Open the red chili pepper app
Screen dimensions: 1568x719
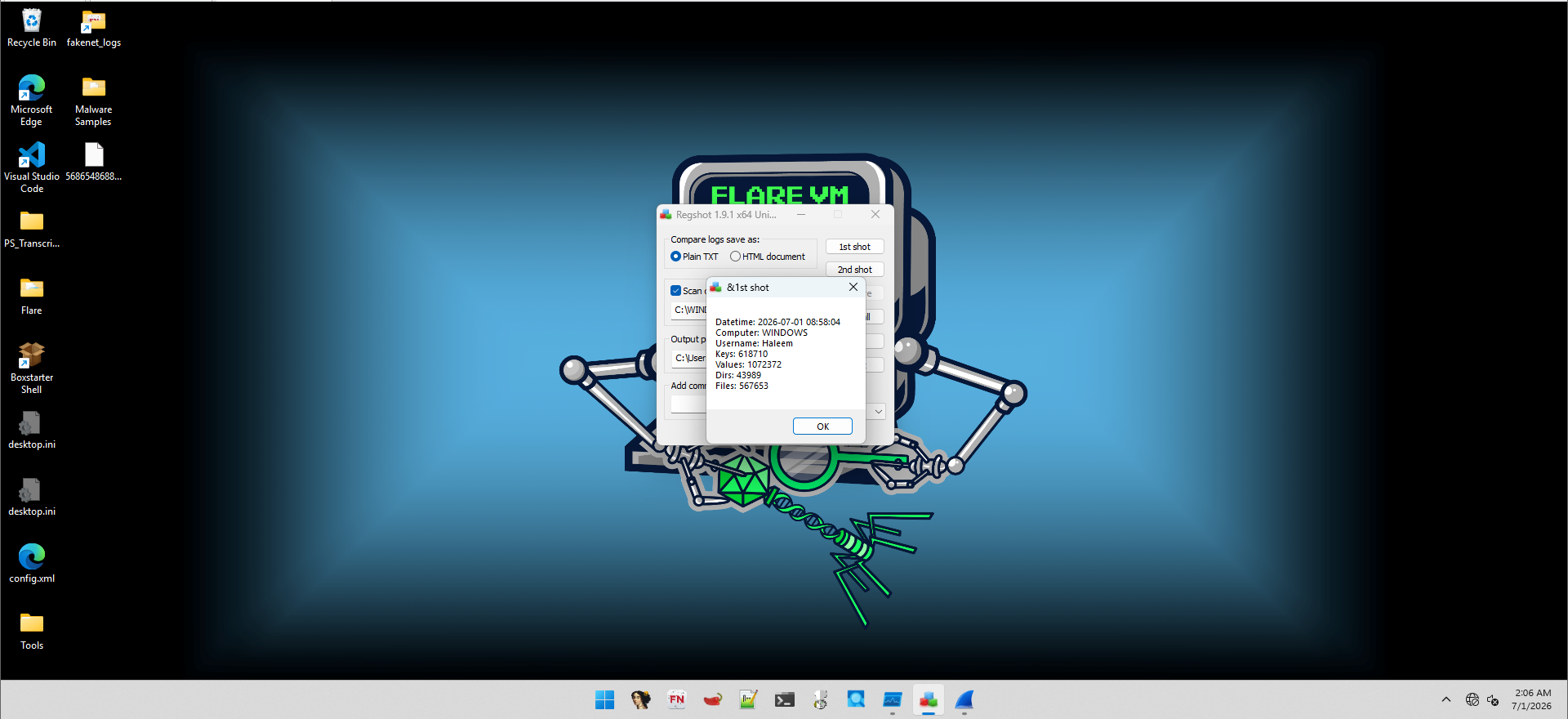(713, 700)
